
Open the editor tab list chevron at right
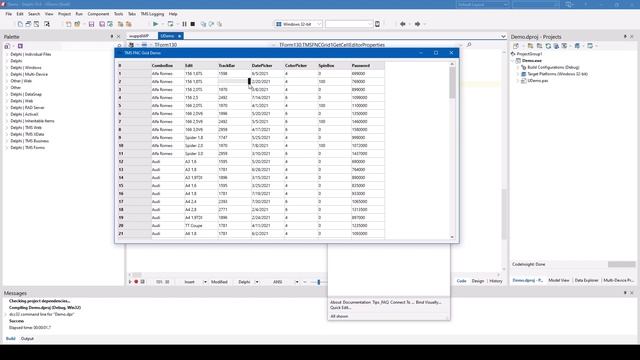tap(503, 36)
